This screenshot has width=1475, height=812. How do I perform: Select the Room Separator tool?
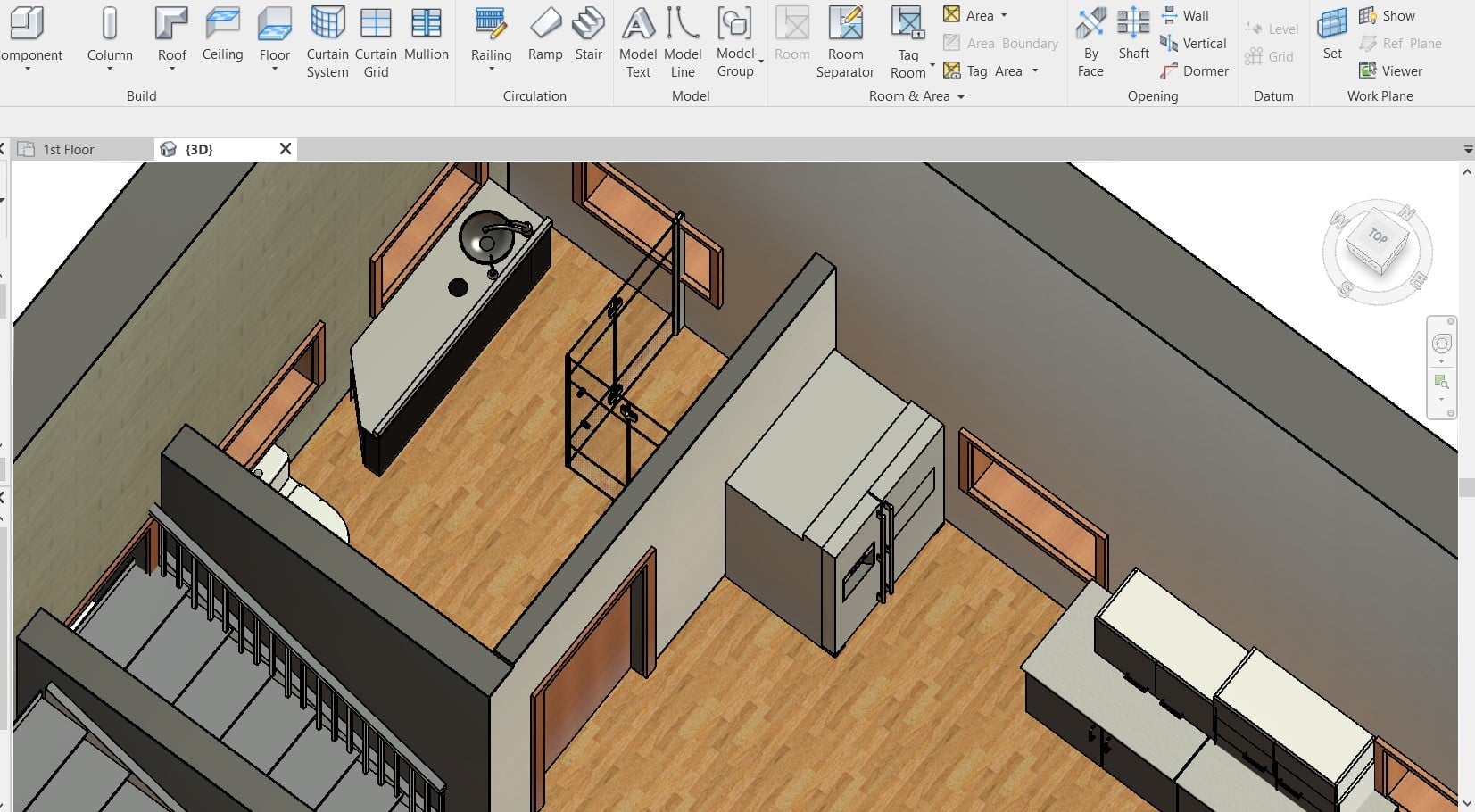(845, 24)
